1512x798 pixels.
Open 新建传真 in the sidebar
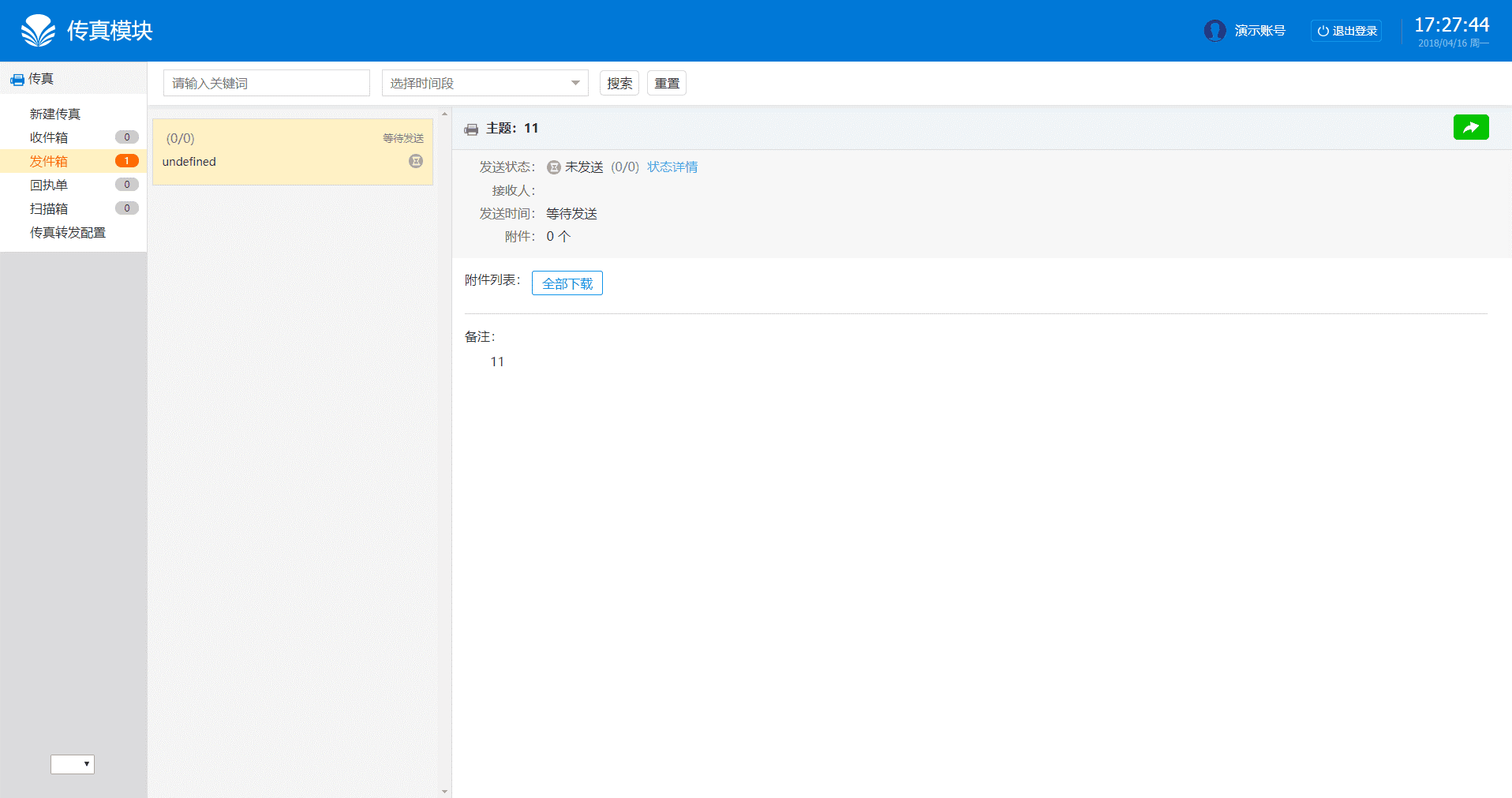[x=55, y=114]
